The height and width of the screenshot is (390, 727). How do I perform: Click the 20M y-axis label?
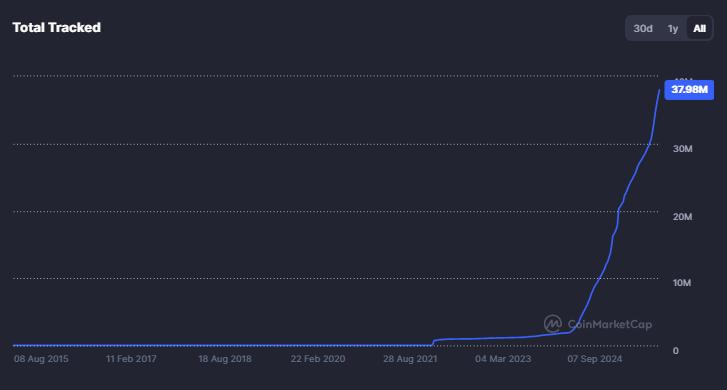point(682,217)
